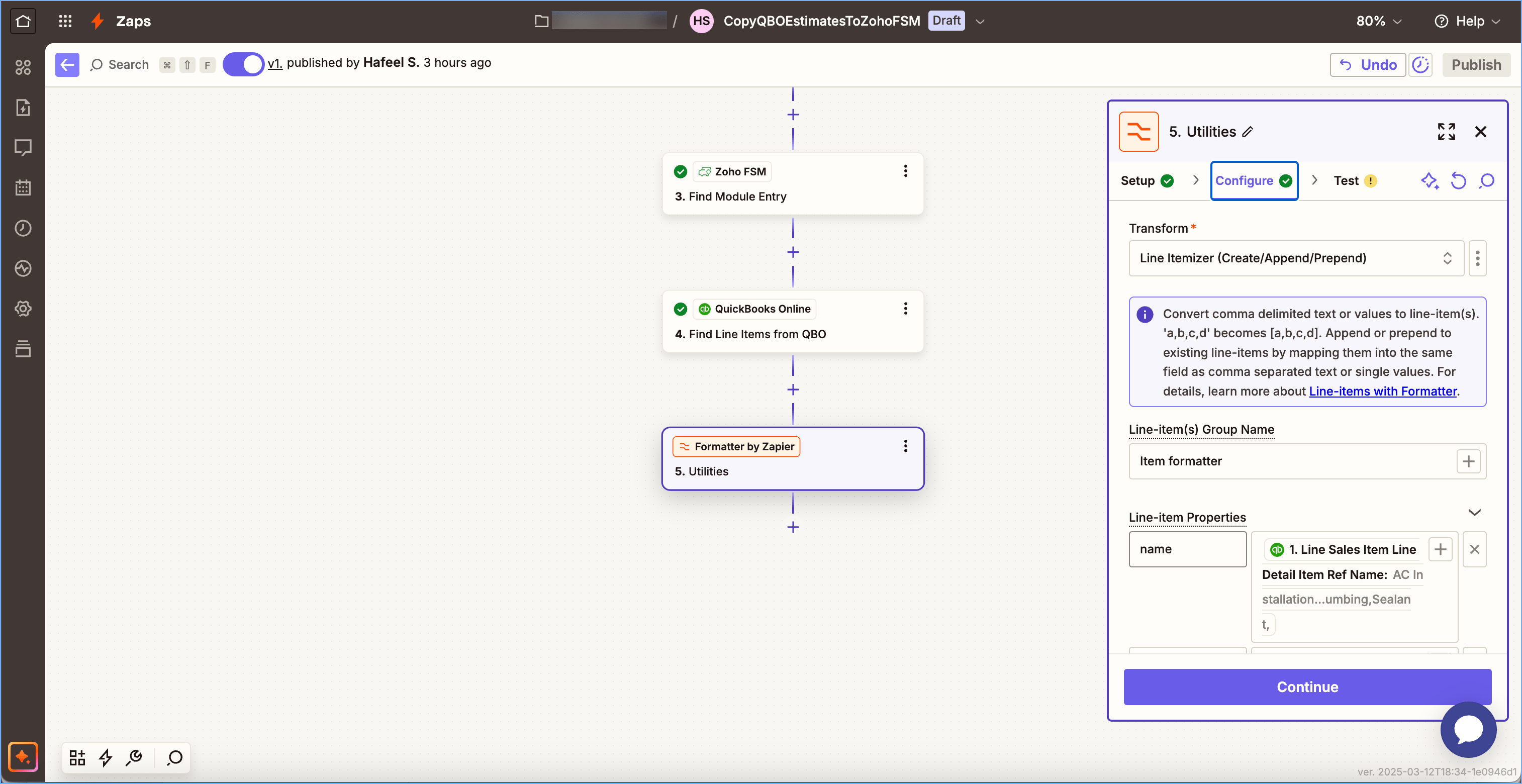
Task: Open the Line-items with Formatter link
Action: pos(1383,391)
